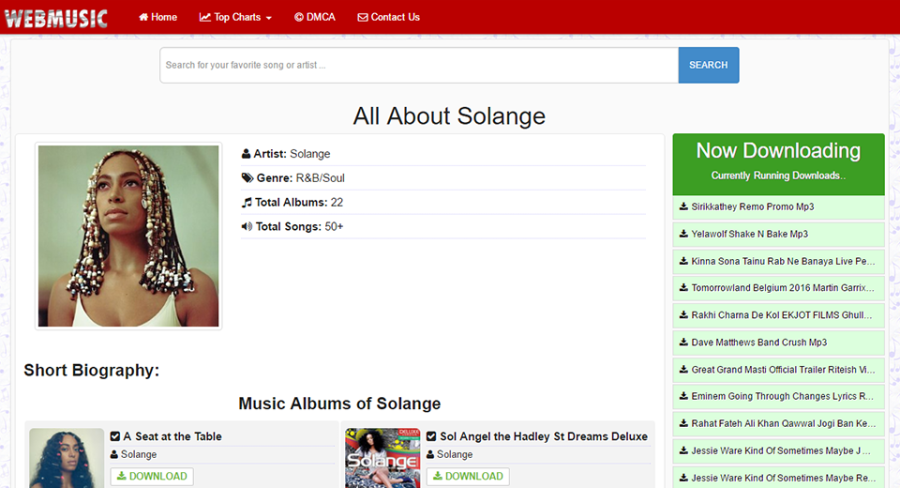Click the 'Music Albums of Solange' heading
The image size is (900, 488).
pos(340,404)
